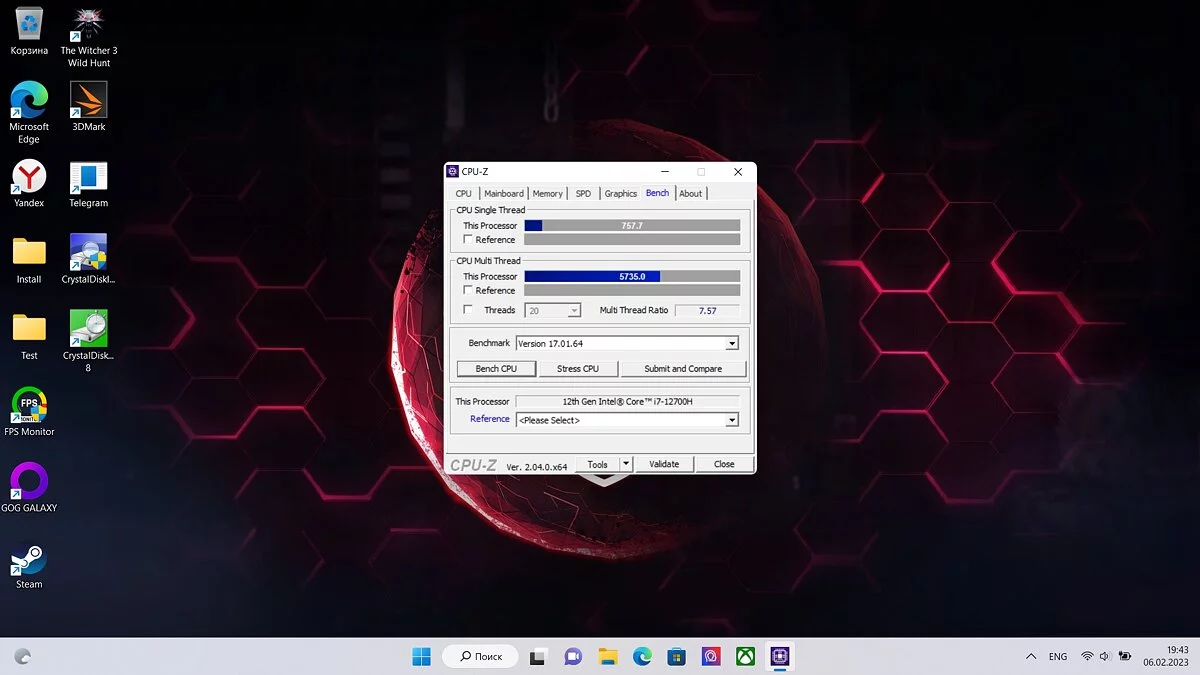Image resolution: width=1200 pixels, height=675 pixels.
Task: Open the Reference processor select dropdown
Action: coord(732,421)
